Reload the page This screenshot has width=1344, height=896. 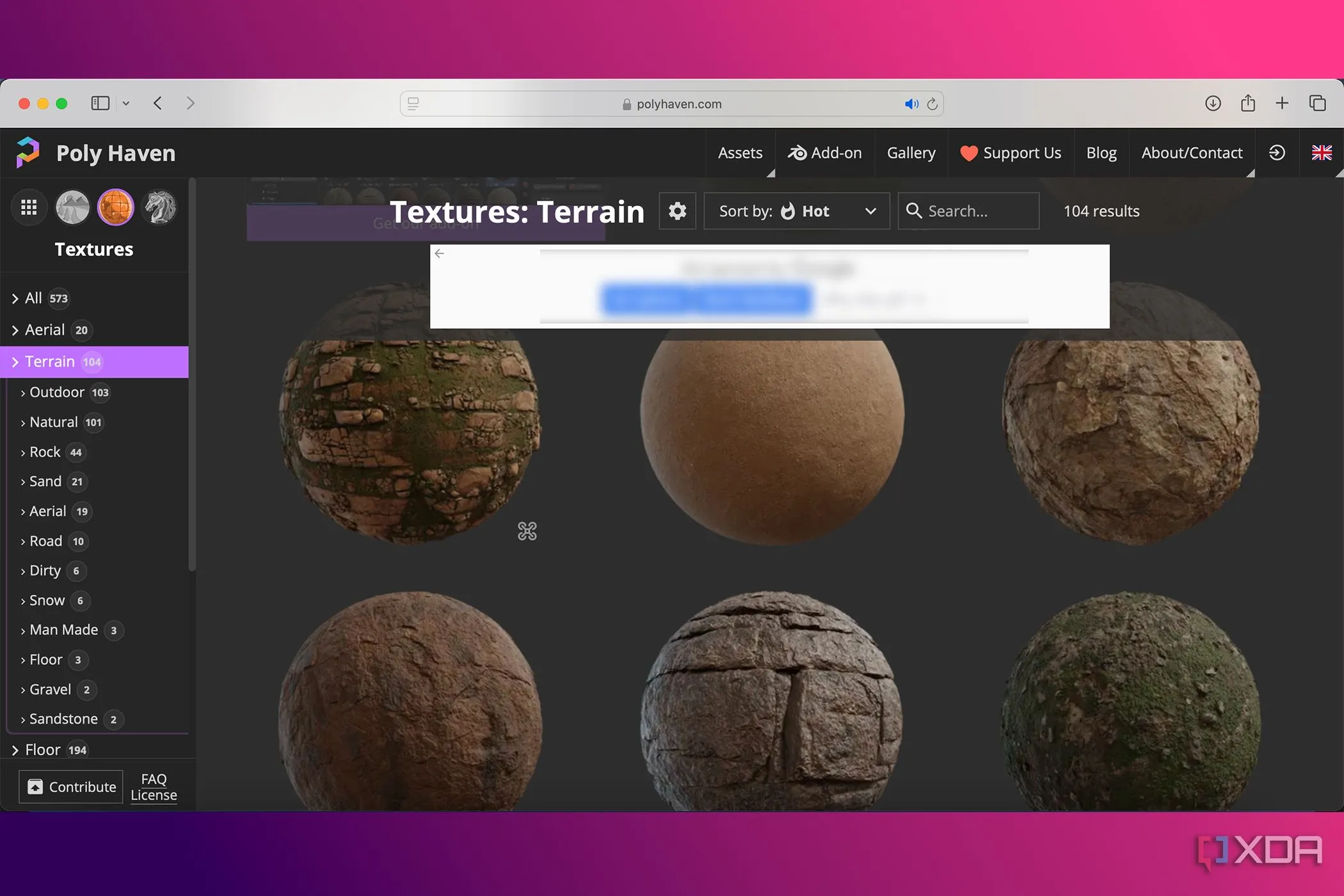pos(932,104)
